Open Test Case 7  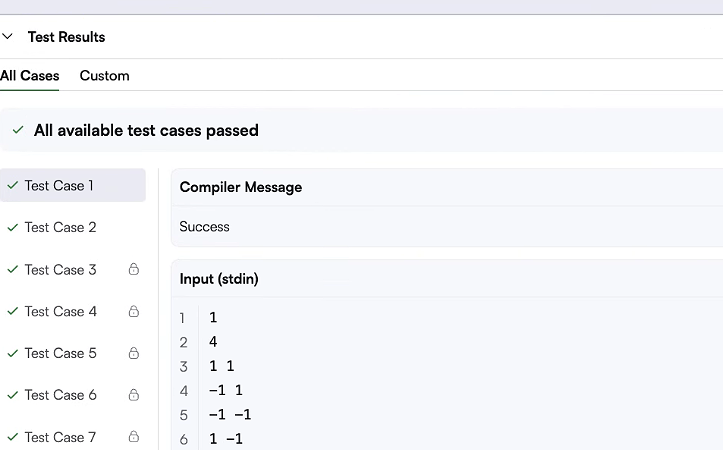(x=60, y=437)
